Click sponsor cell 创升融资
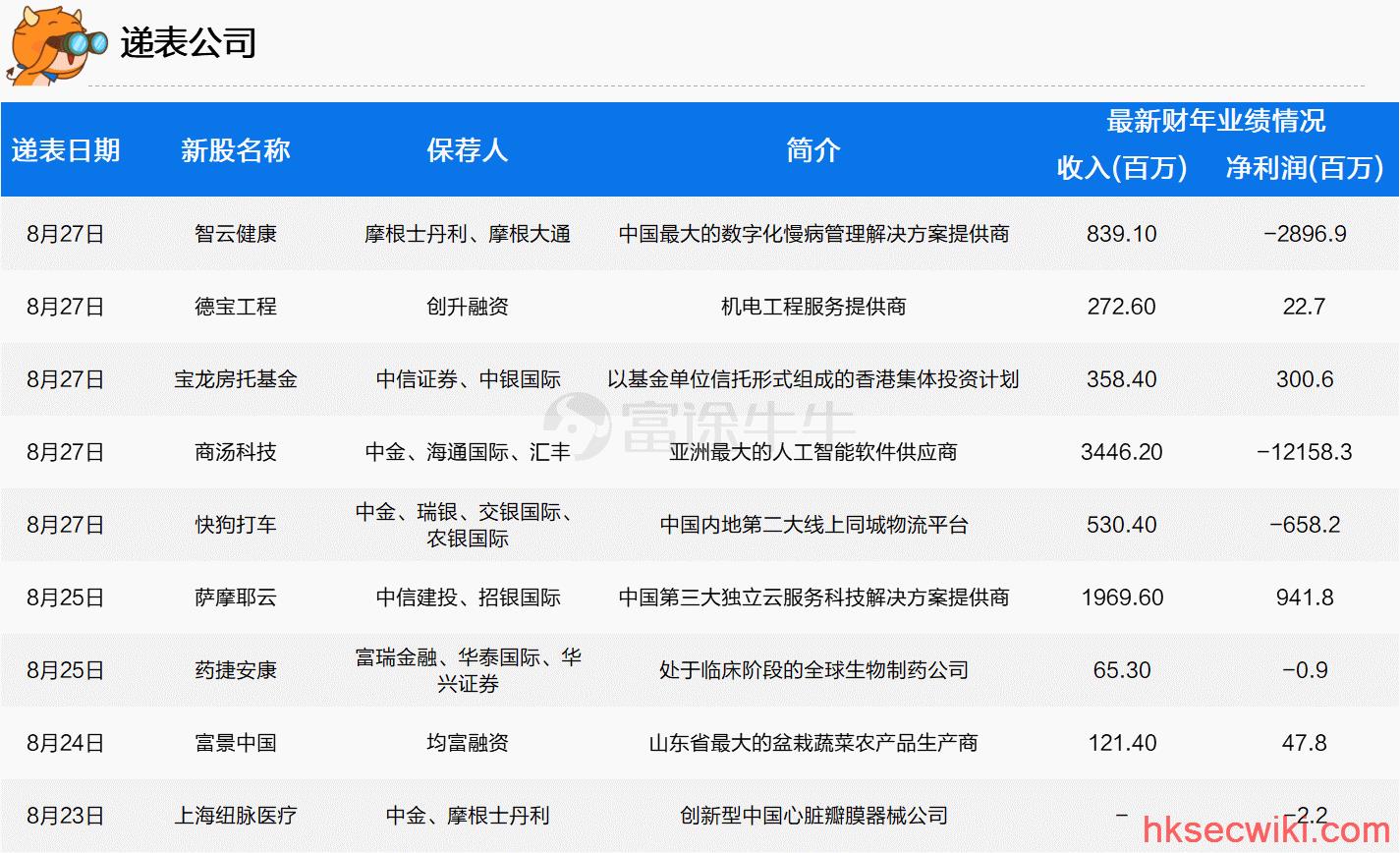Image resolution: width=1400 pixels, height=853 pixels. coord(468,307)
